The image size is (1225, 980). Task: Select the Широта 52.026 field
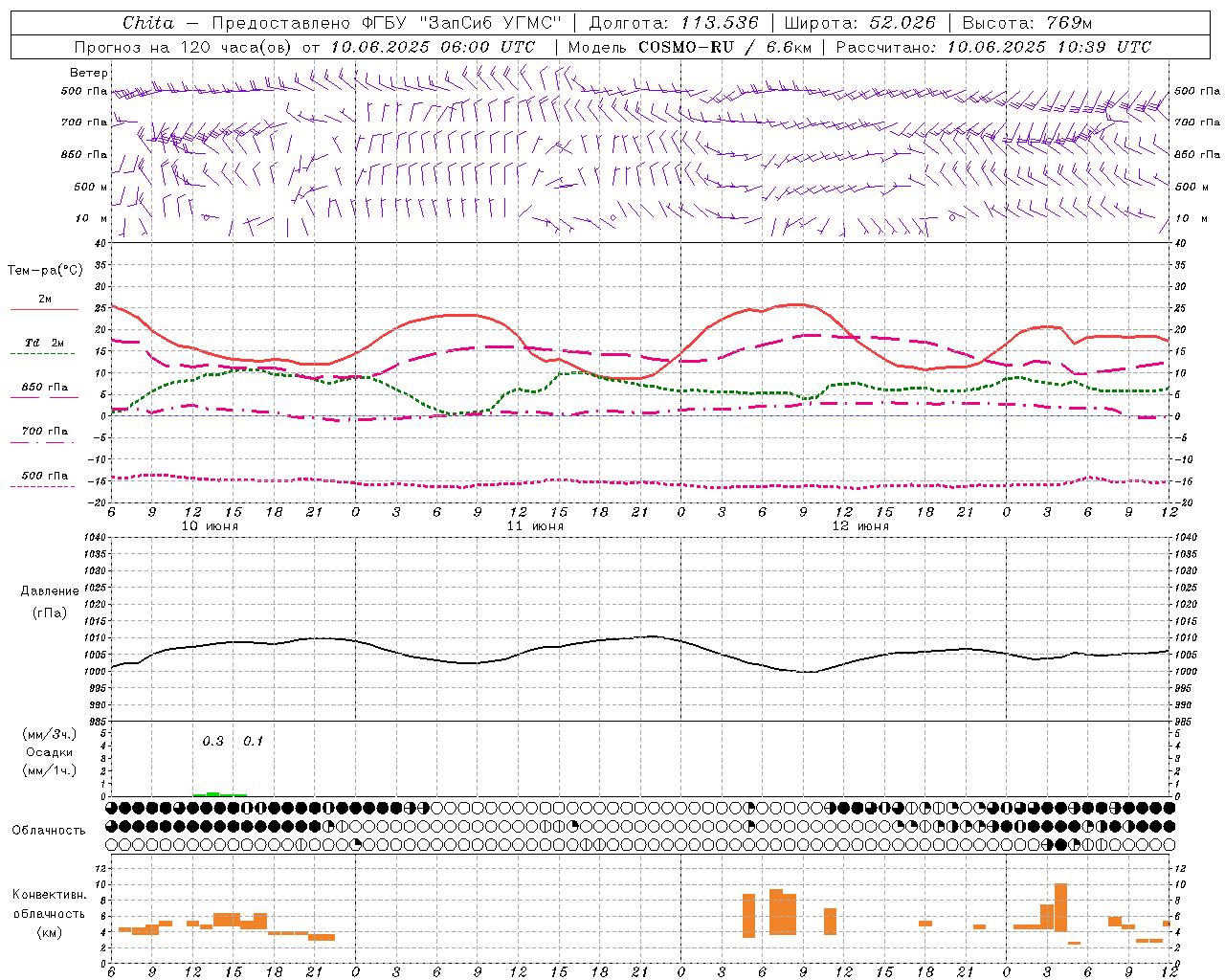point(859,23)
